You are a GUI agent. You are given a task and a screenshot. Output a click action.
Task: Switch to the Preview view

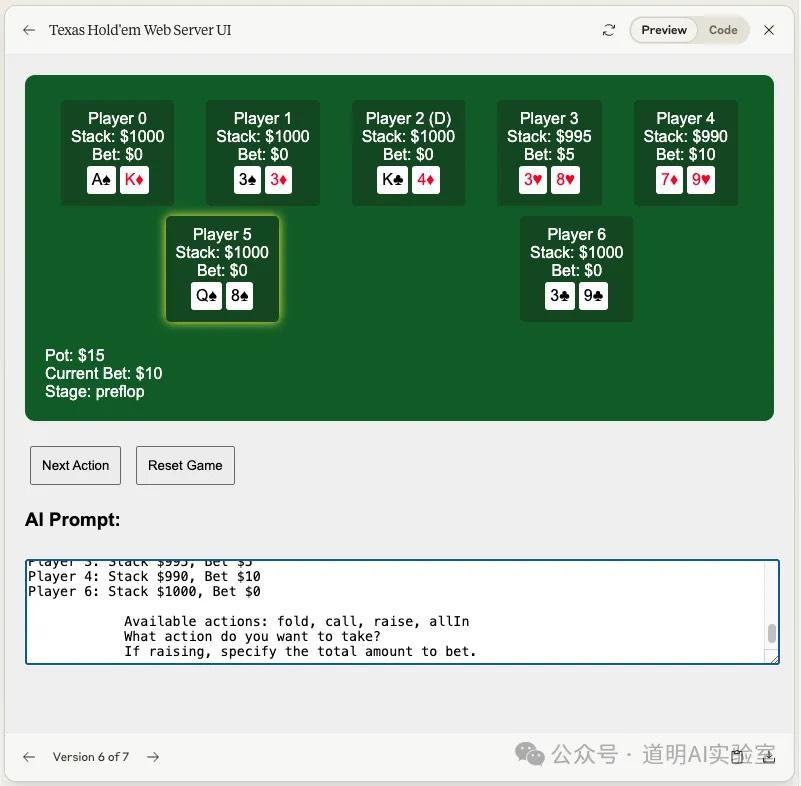[664, 30]
